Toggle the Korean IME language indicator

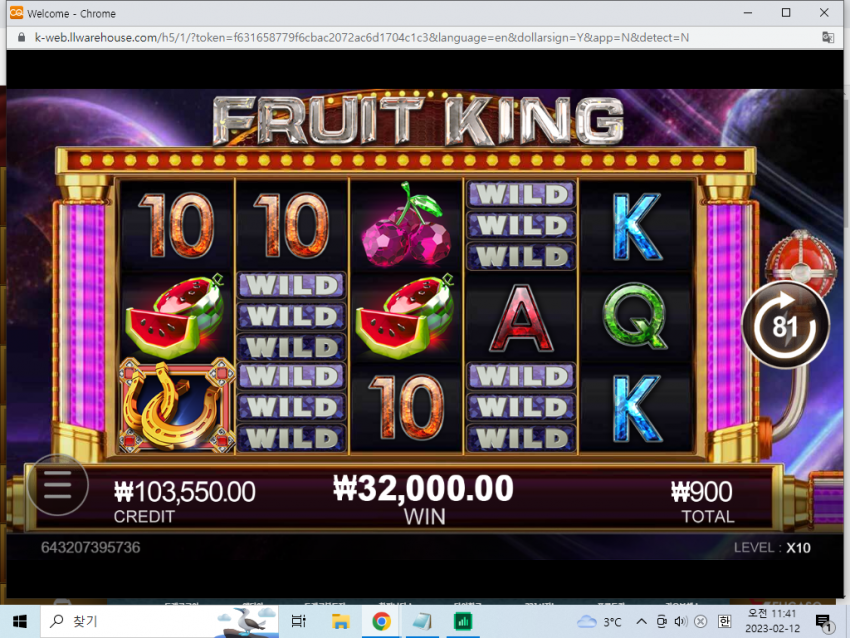point(724,621)
